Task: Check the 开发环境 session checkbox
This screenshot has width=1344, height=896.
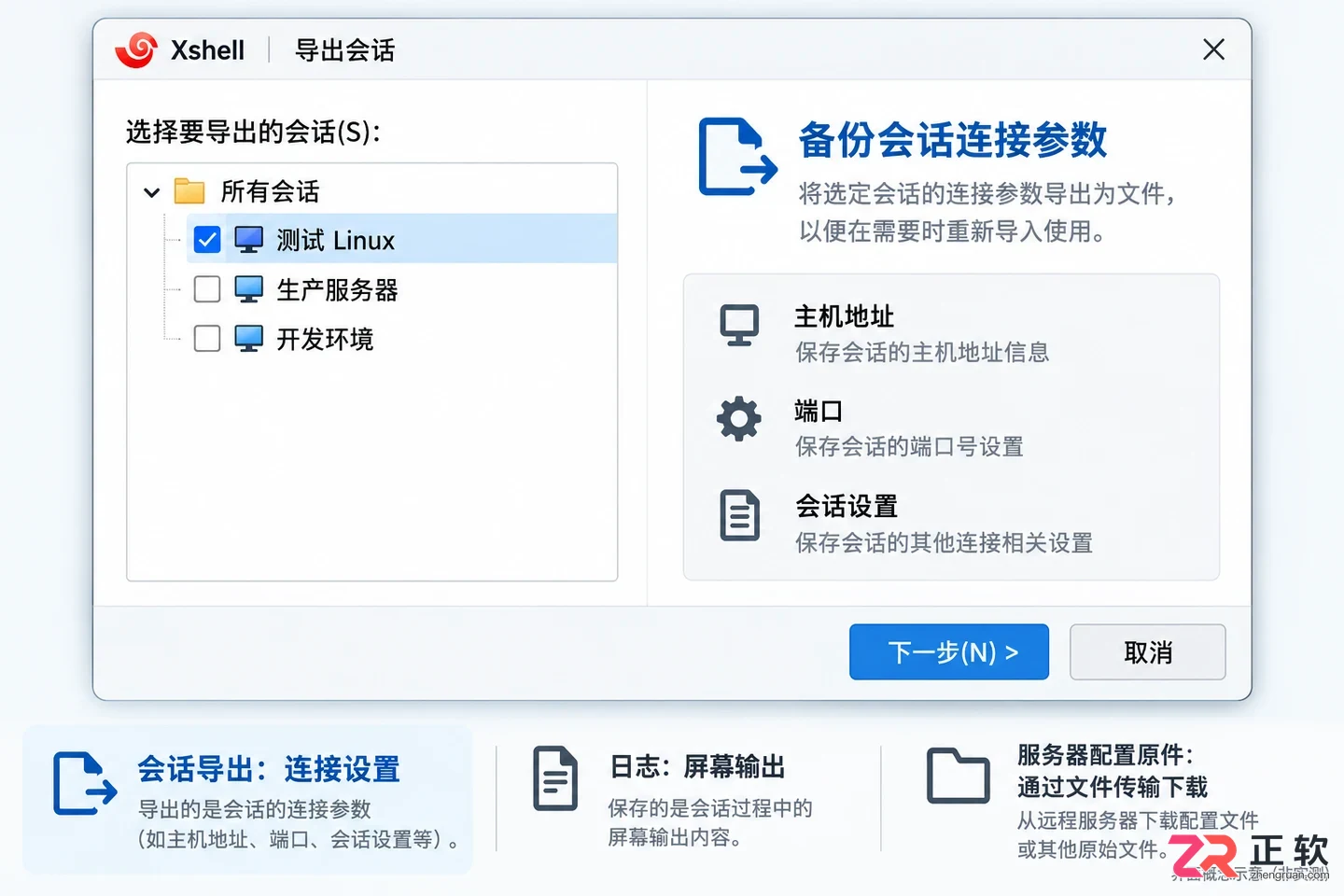Action: pyautogui.click(x=207, y=338)
